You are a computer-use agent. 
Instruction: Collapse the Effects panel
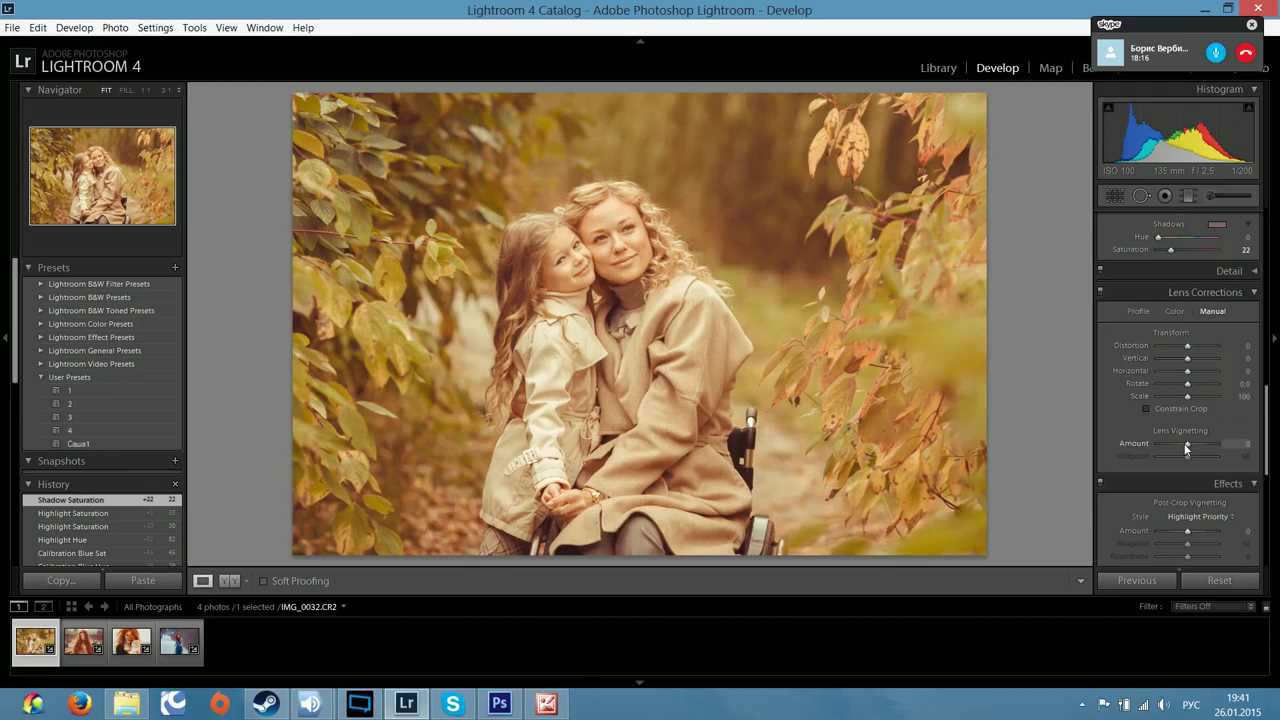[x=1254, y=484]
